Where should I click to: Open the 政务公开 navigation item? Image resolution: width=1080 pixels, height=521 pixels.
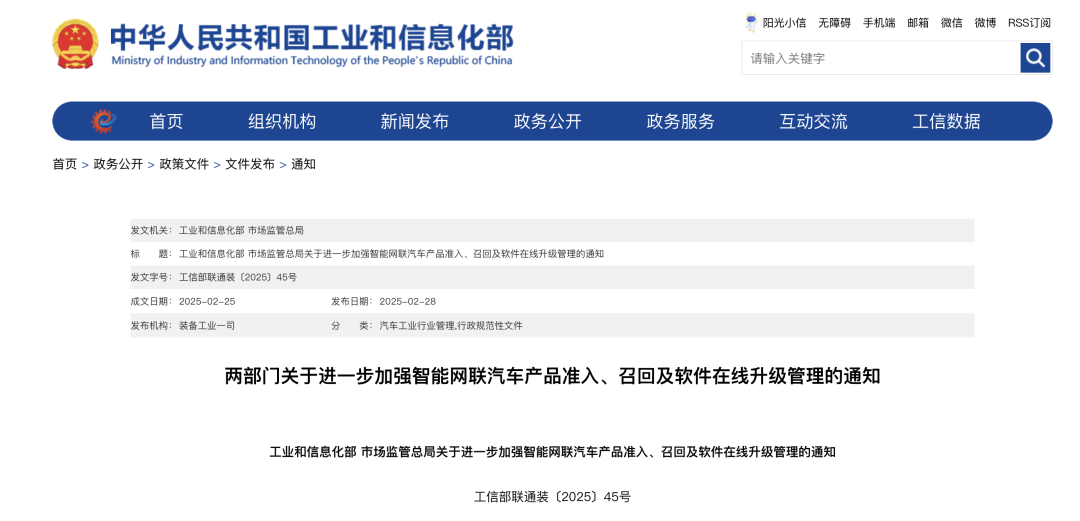coord(548,122)
